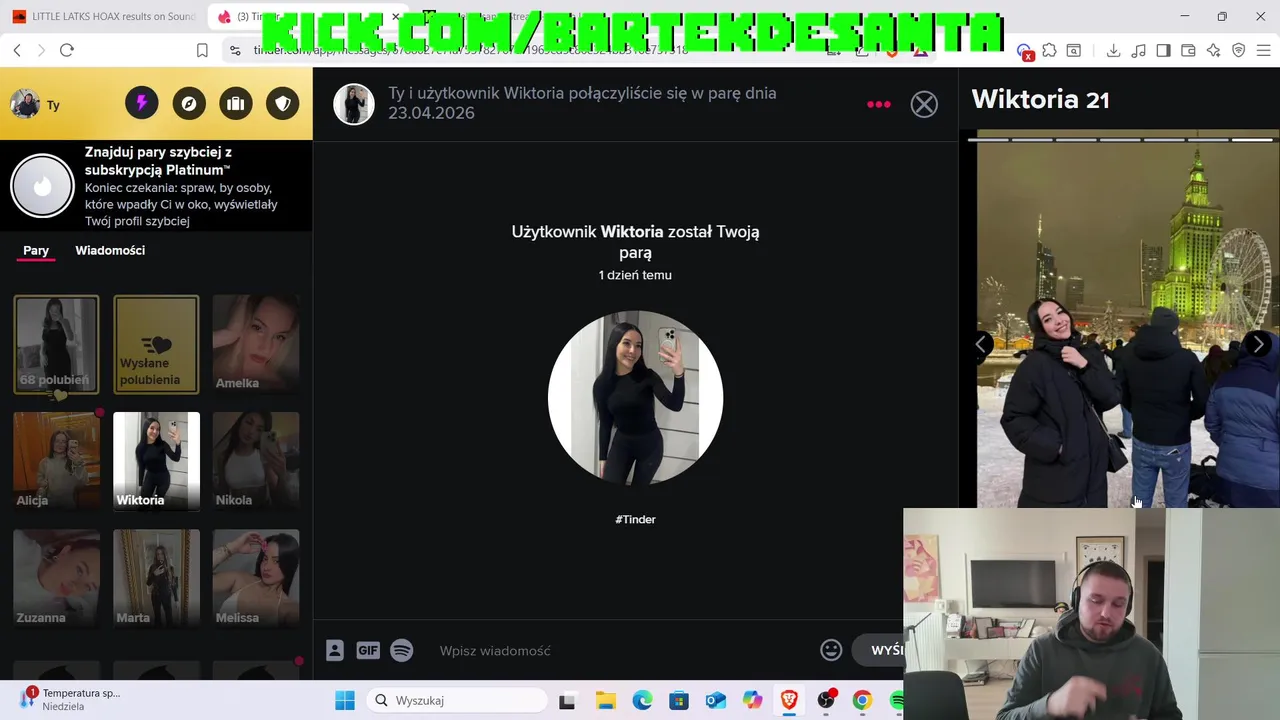
Task: Open Microsoft Edge from the taskbar
Action: [x=642, y=700]
